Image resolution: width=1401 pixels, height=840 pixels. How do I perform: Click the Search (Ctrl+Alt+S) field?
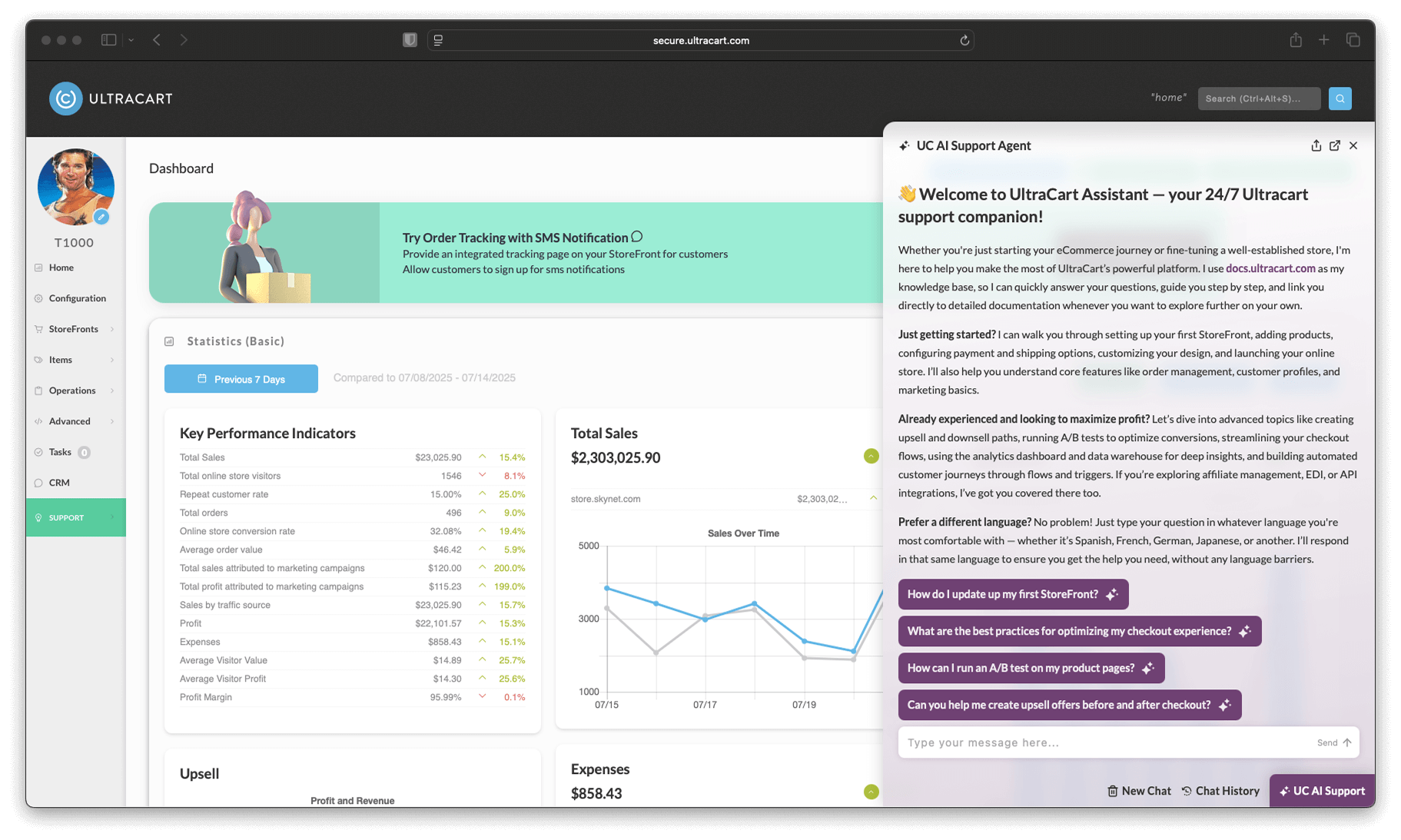click(x=1259, y=98)
